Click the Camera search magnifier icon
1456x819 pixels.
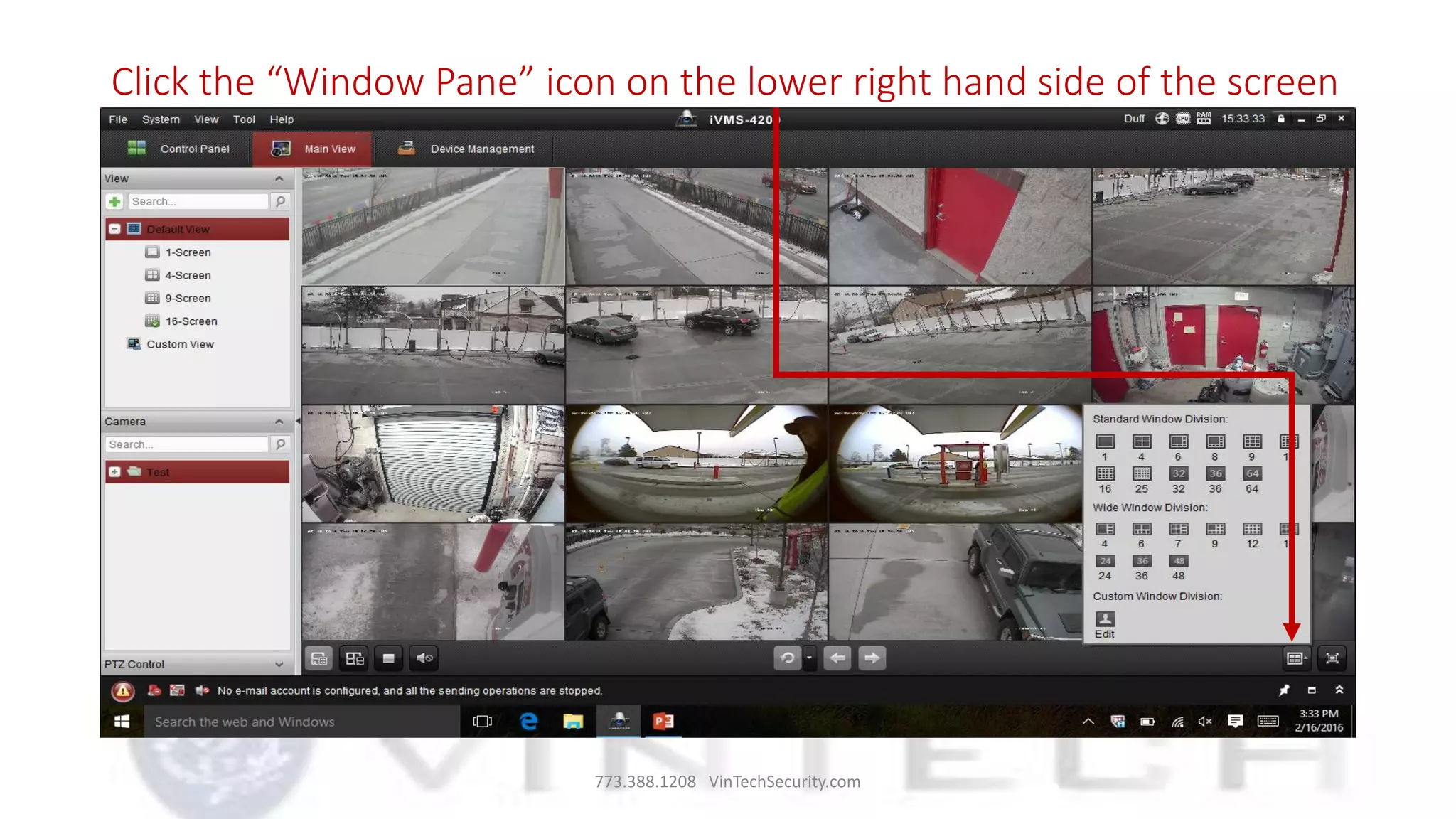pyautogui.click(x=281, y=444)
